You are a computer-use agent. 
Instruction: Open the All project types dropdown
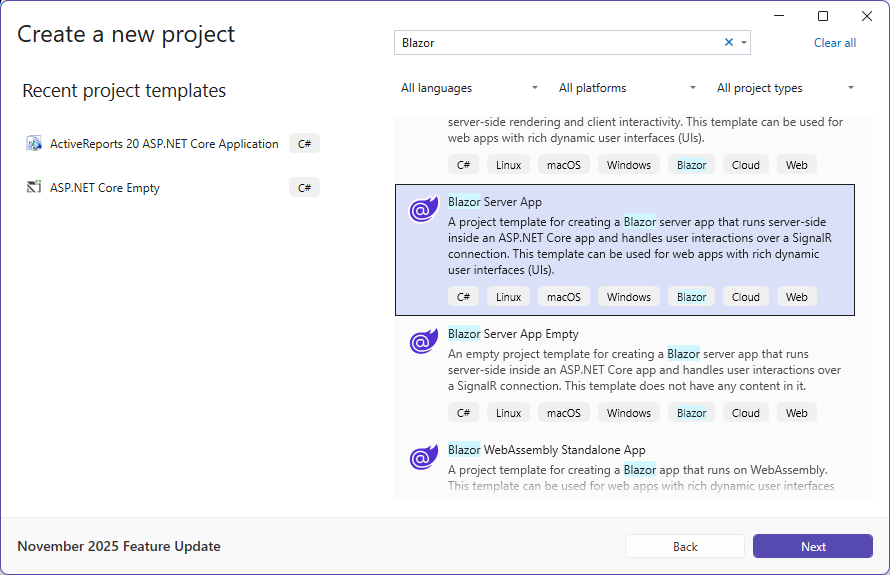(x=785, y=88)
